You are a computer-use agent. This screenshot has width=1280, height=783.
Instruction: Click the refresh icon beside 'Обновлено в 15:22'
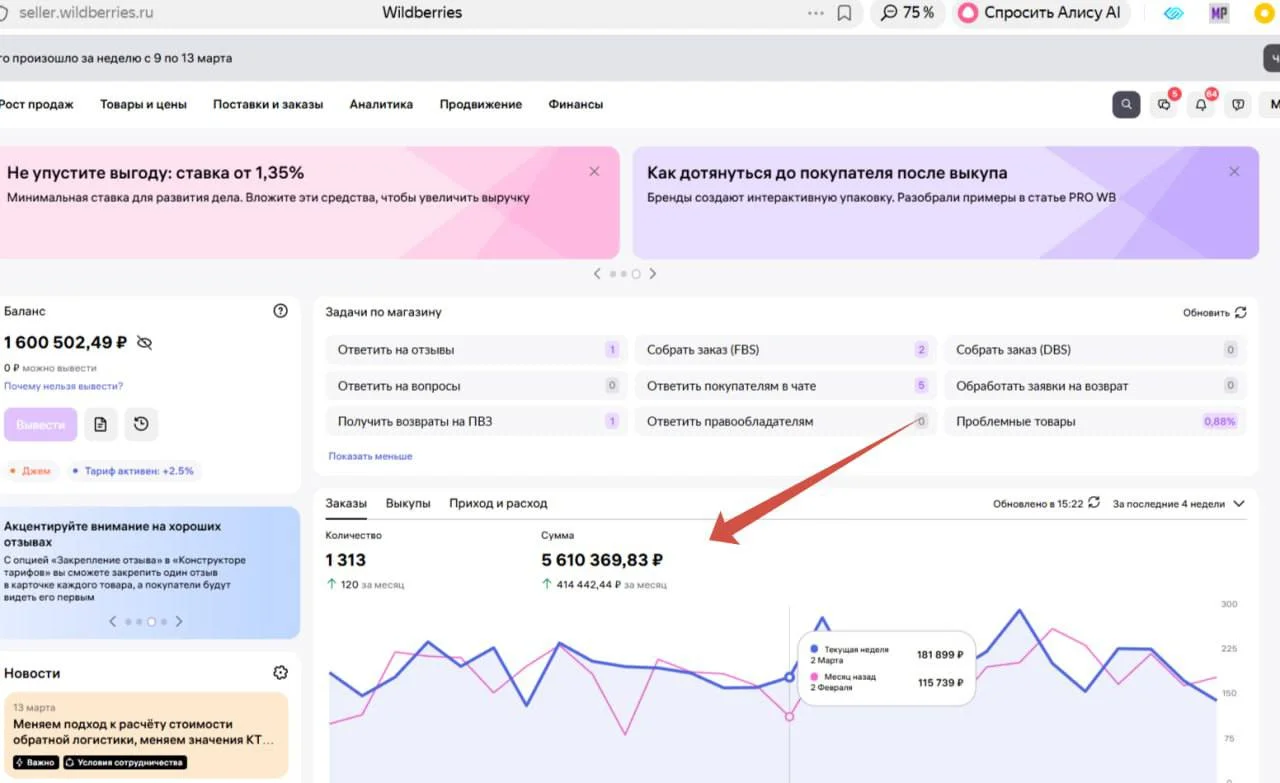click(1094, 503)
